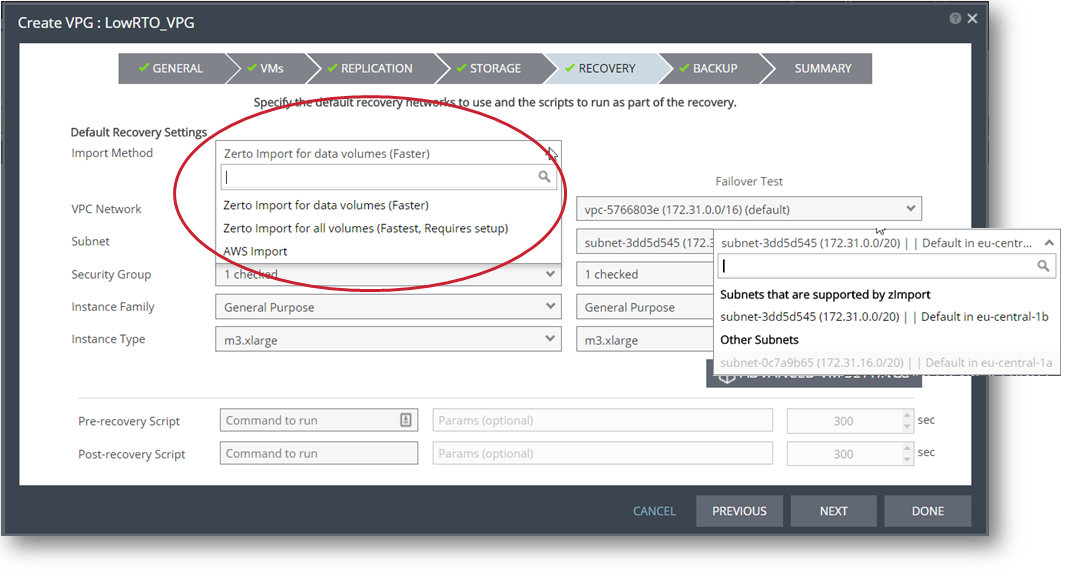
Task: Decrease the Post-recovery Script timeout seconds
Action: pyautogui.click(x=907, y=460)
